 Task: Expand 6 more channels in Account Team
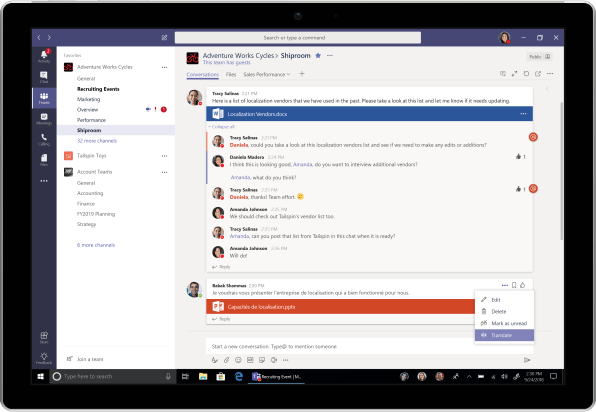[96, 245]
